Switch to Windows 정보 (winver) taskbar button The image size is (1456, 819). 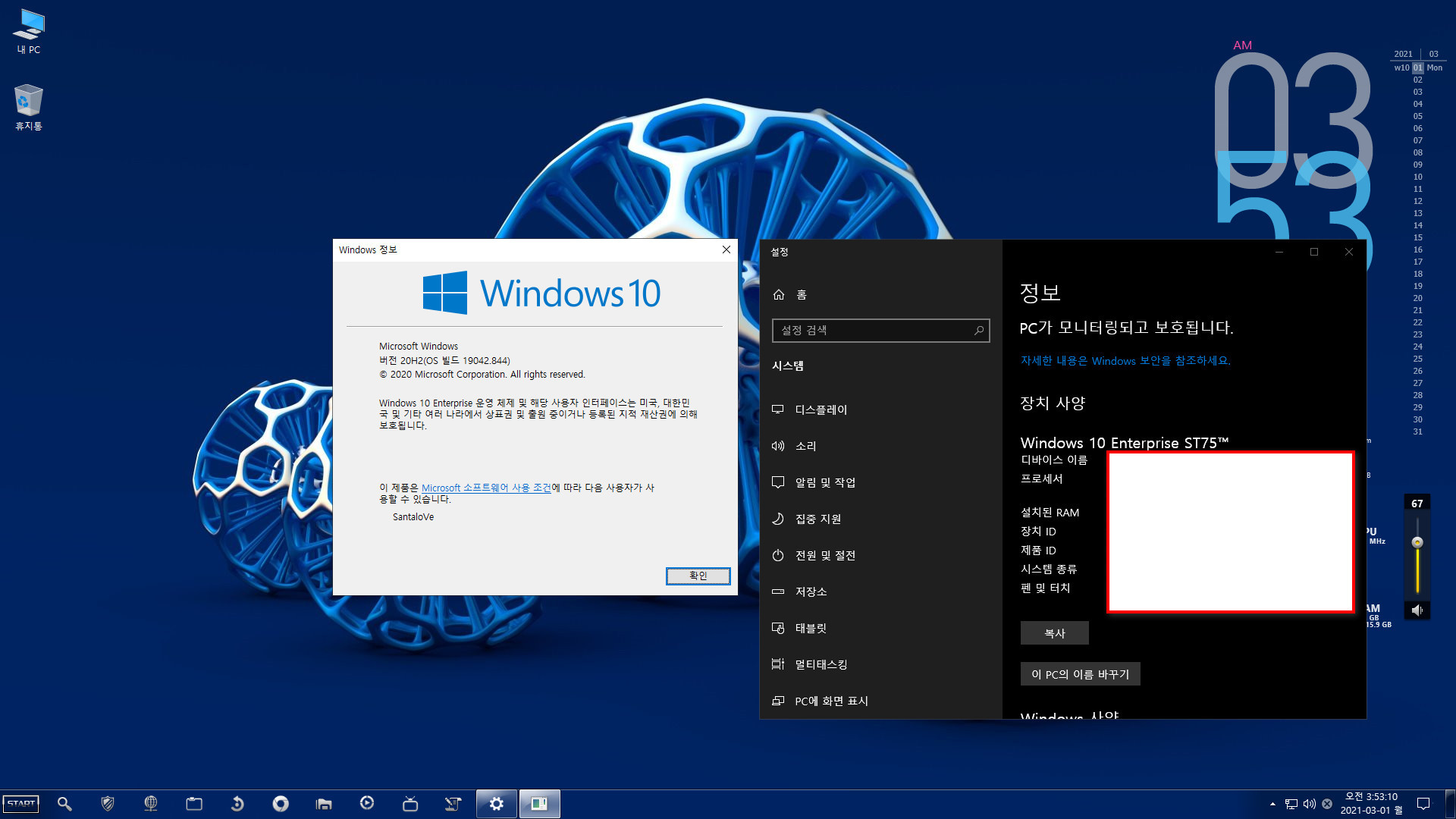[x=539, y=804]
